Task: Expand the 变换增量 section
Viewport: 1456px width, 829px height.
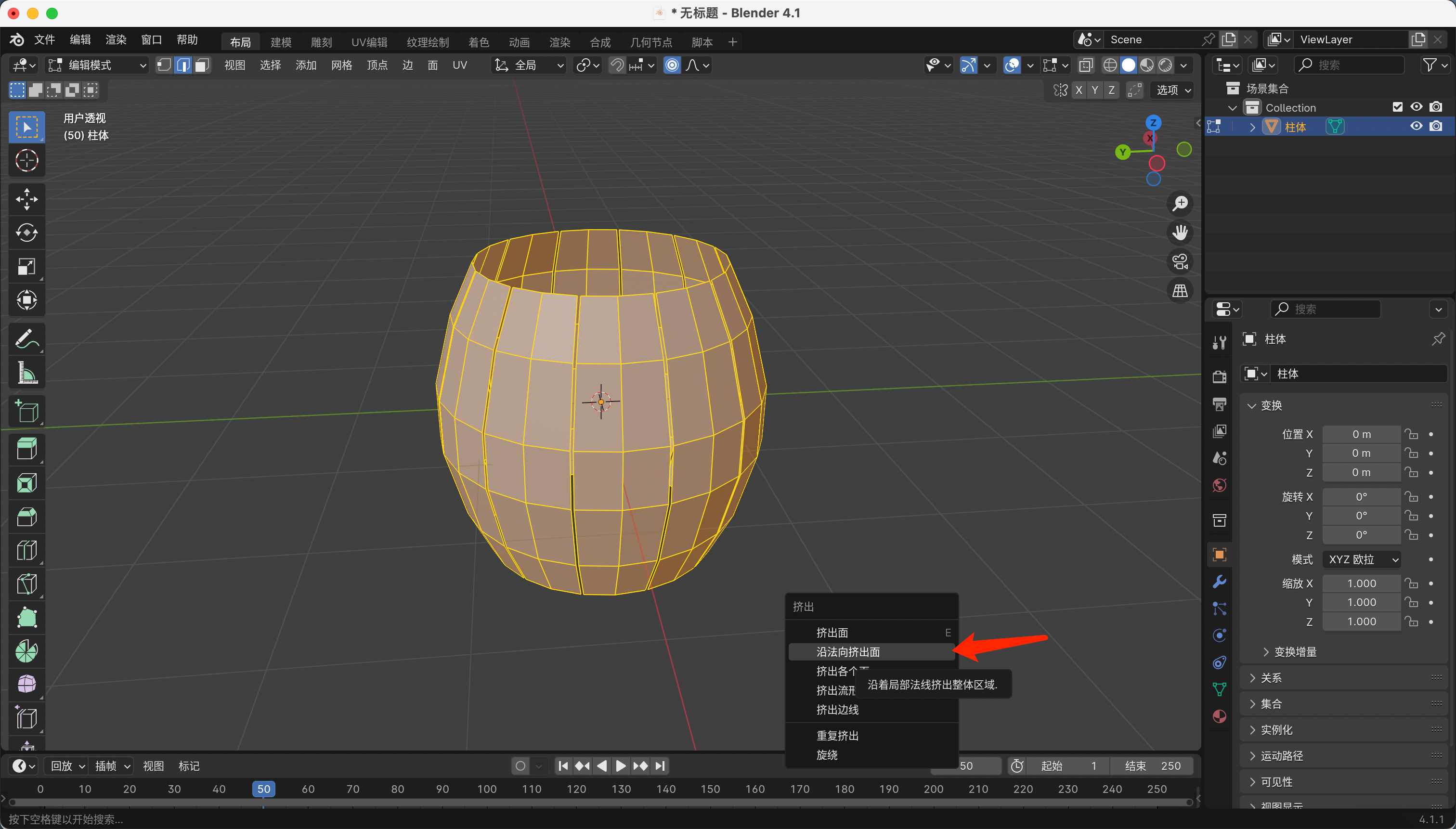Action: click(1294, 652)
